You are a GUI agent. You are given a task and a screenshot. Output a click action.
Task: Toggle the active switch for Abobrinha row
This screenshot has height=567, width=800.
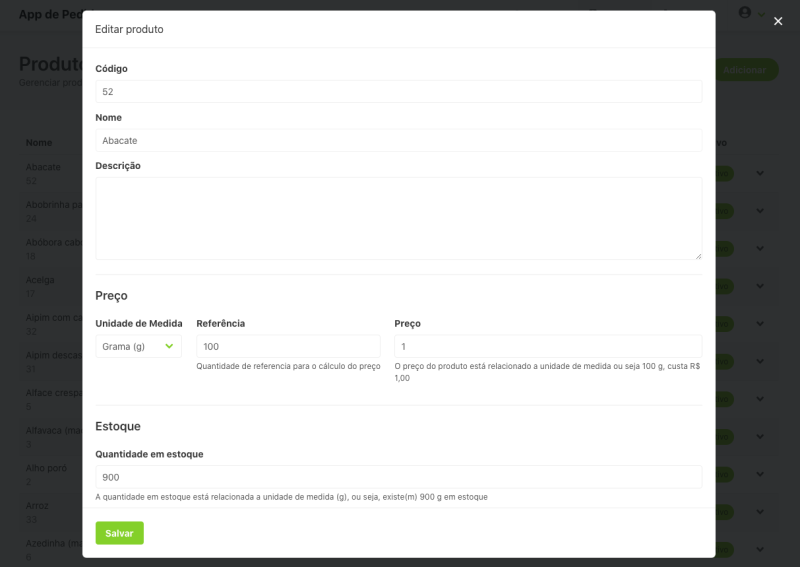pos(725,211)
